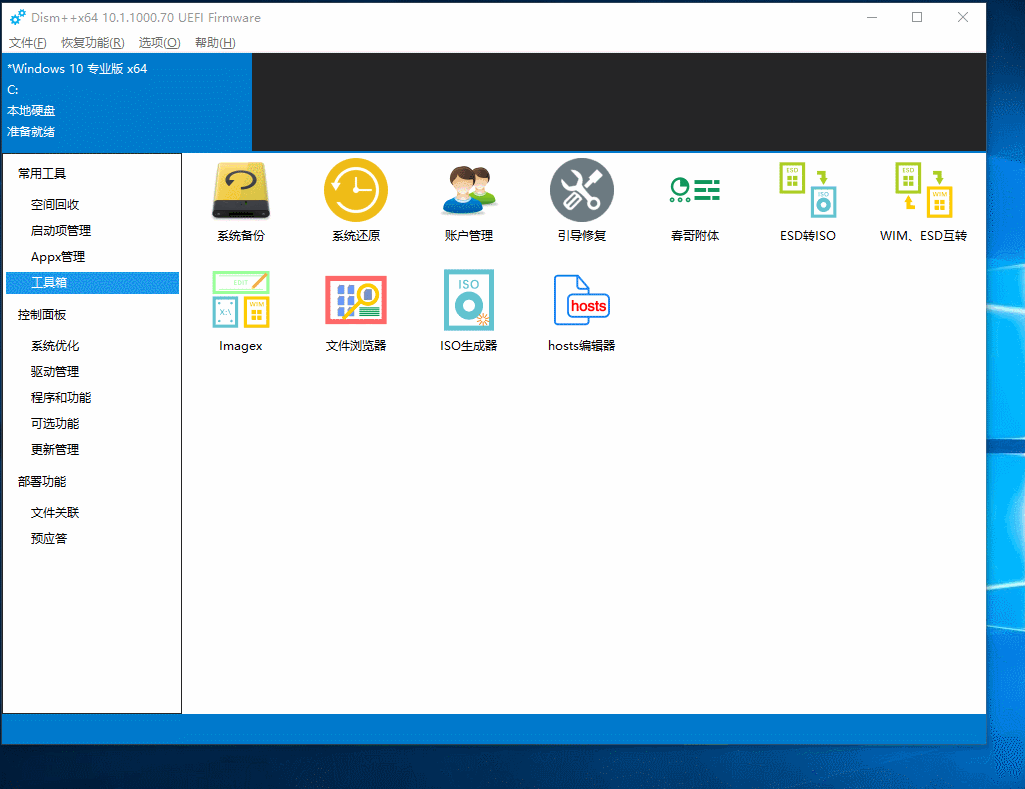1025x789 pixels.
Task: Select 更新管理 in the sidebar
Action: 55,450
